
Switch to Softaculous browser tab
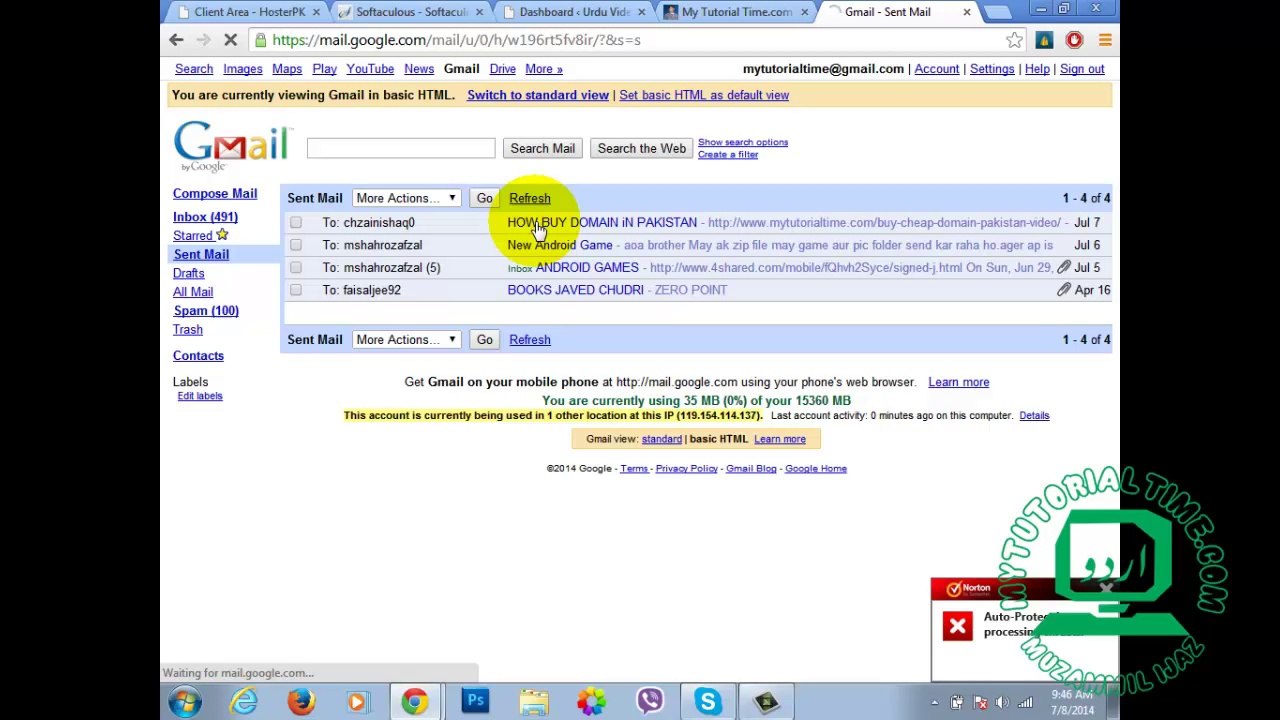pos(411,12)
